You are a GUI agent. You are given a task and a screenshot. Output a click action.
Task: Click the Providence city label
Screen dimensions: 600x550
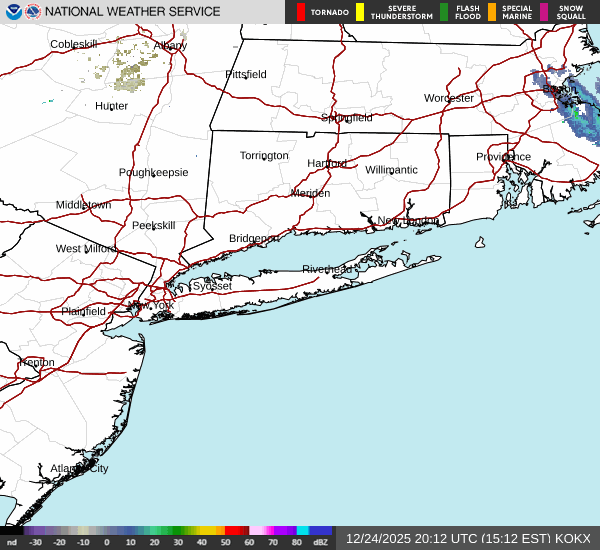pos(503,157)
